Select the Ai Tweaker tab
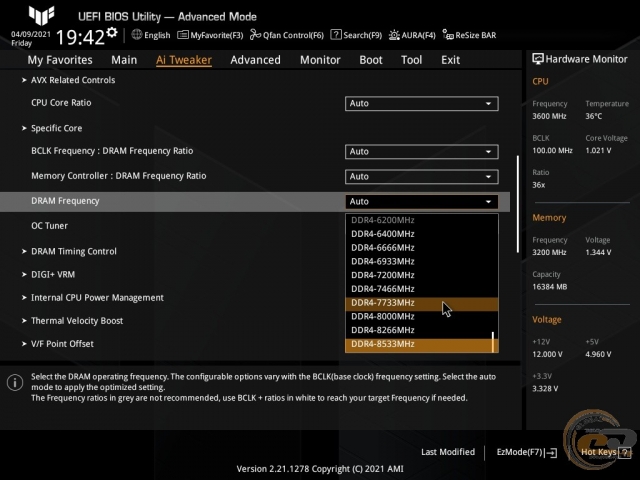 [184, 60]
